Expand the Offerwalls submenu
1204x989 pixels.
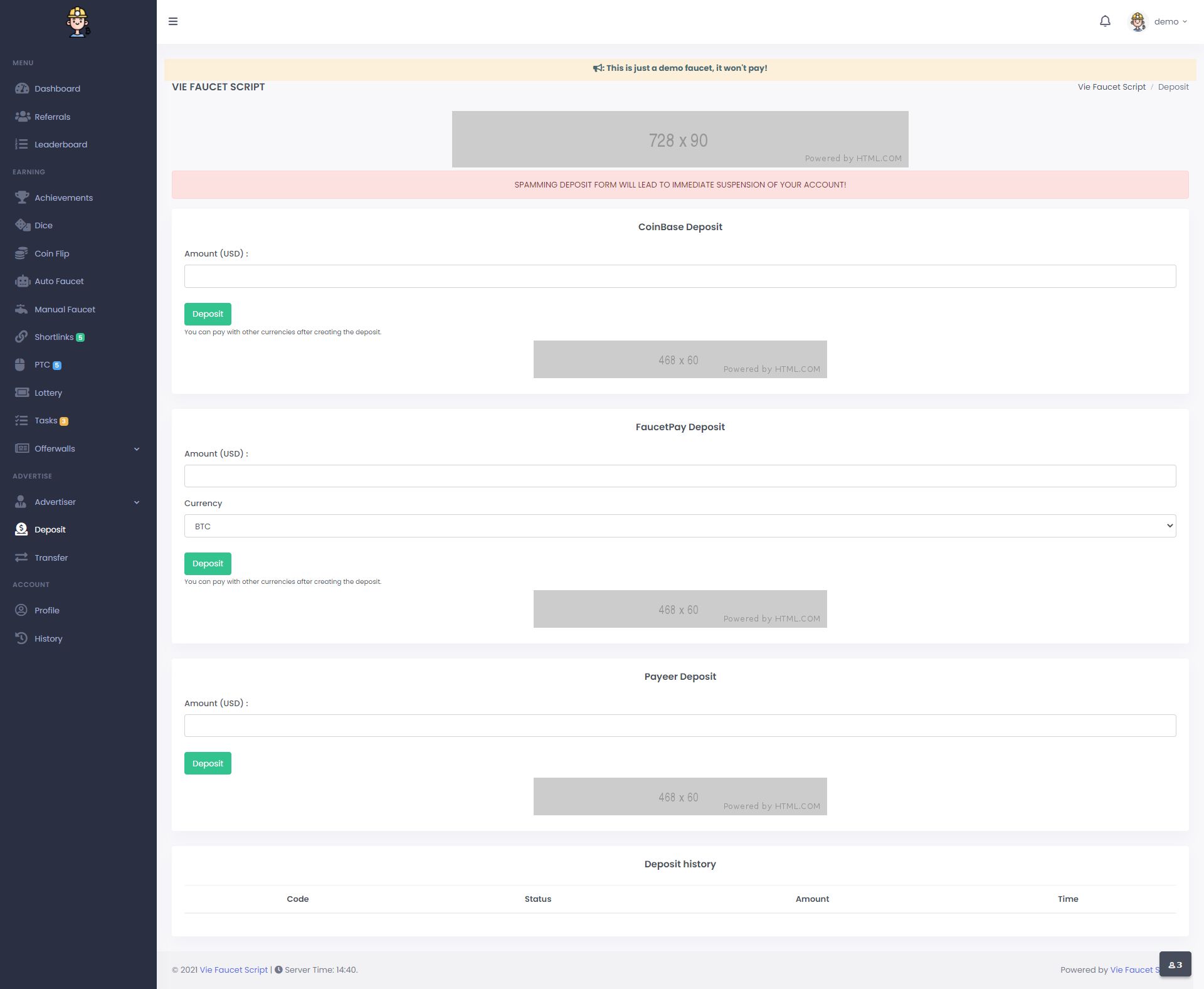click(x=137, y=449)
